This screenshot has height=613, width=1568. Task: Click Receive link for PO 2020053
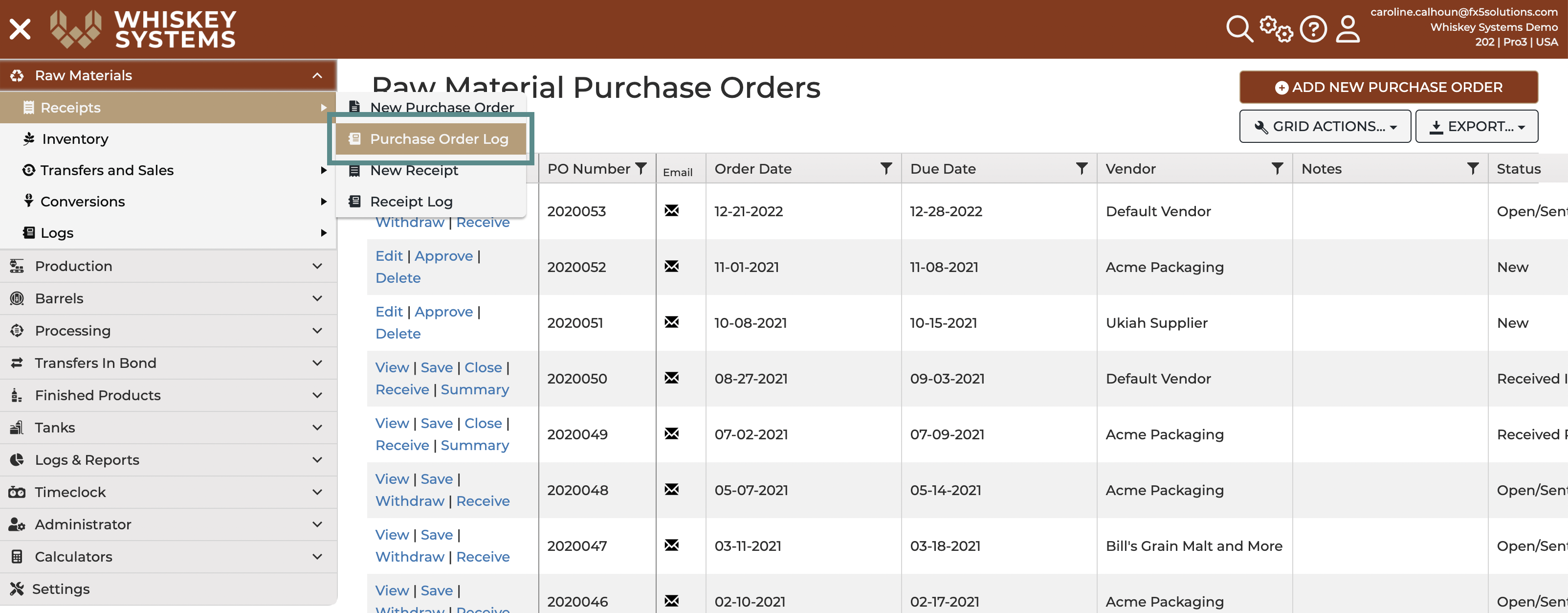click(483, 222)
